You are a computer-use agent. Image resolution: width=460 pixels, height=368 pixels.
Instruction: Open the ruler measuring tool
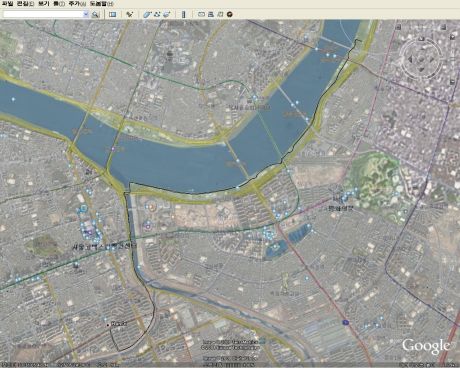tap(183, 14)
